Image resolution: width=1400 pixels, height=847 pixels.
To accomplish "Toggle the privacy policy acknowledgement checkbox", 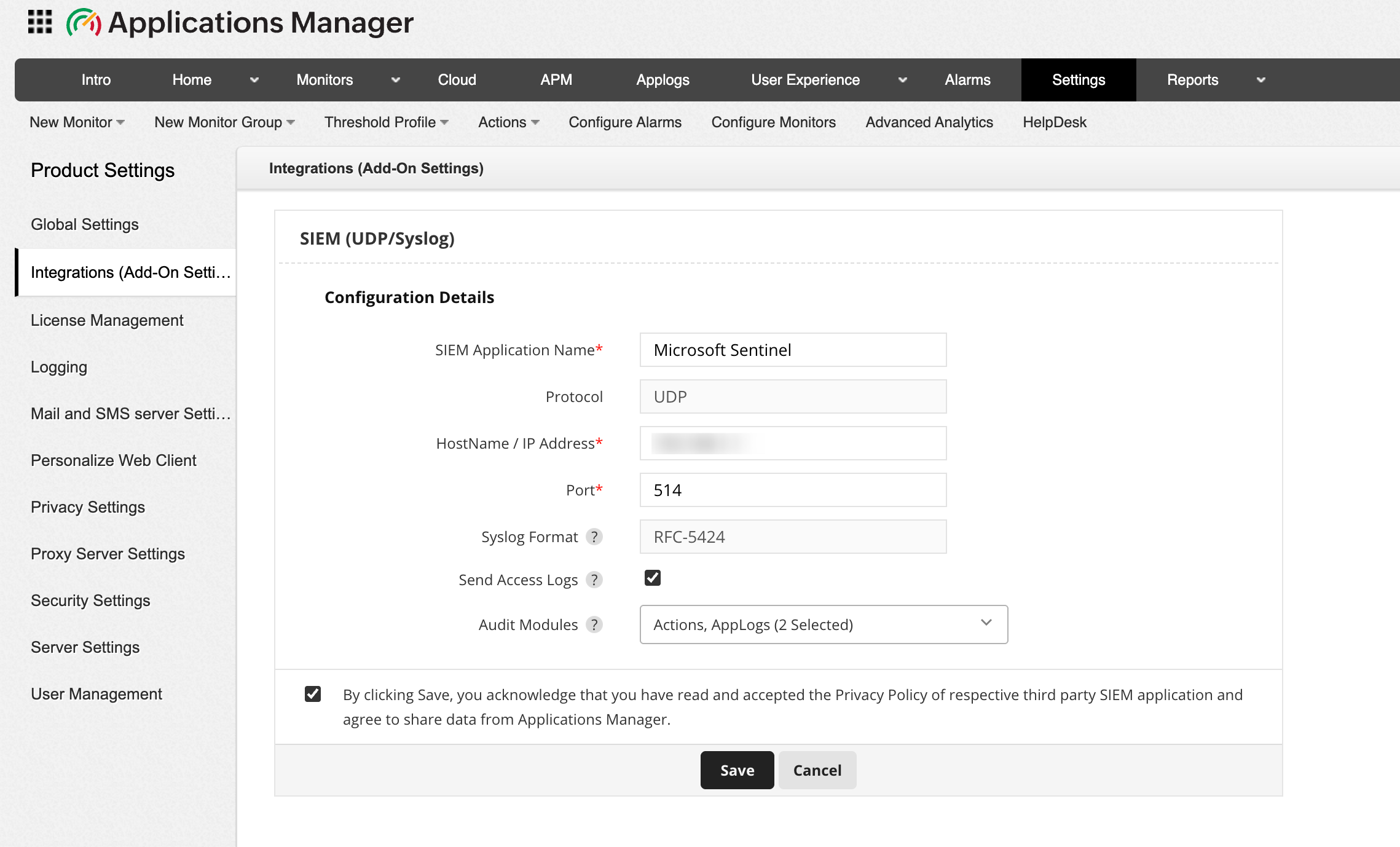I will point(313,694).
